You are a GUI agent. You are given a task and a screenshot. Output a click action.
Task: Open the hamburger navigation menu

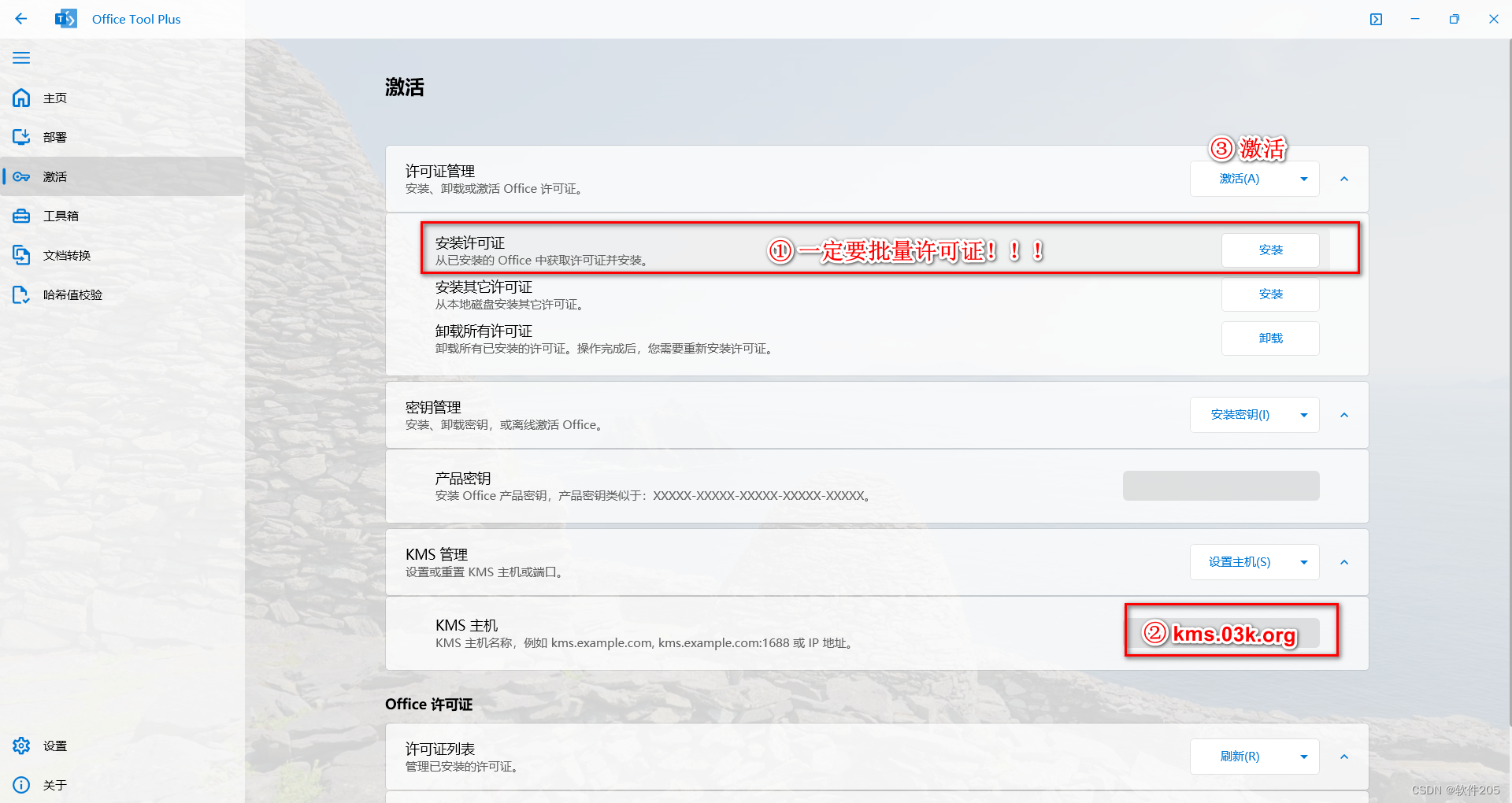click(21, 57)
